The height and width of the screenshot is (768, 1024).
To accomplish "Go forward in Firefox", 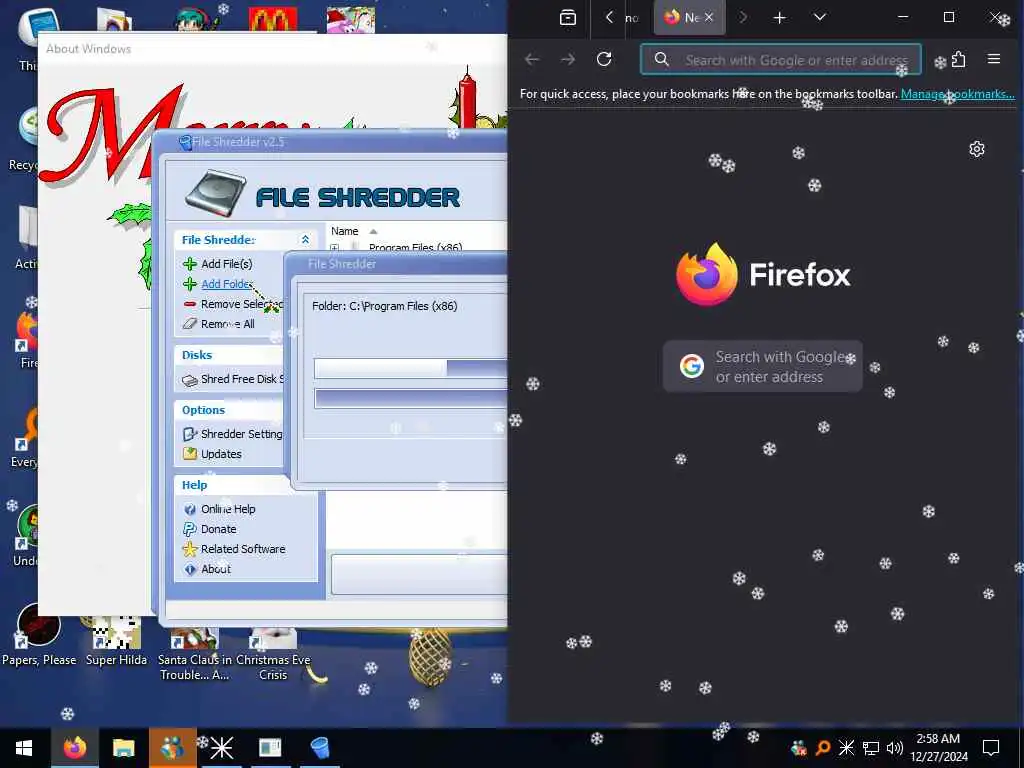I will 568,59.
